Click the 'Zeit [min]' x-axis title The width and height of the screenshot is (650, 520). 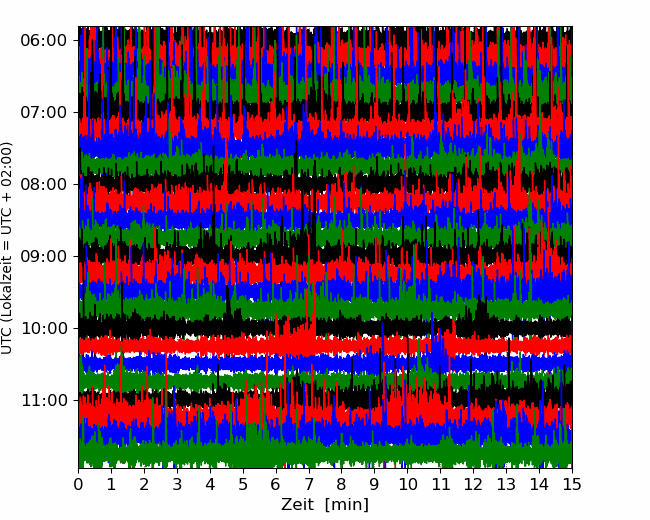tap(325, 505)
